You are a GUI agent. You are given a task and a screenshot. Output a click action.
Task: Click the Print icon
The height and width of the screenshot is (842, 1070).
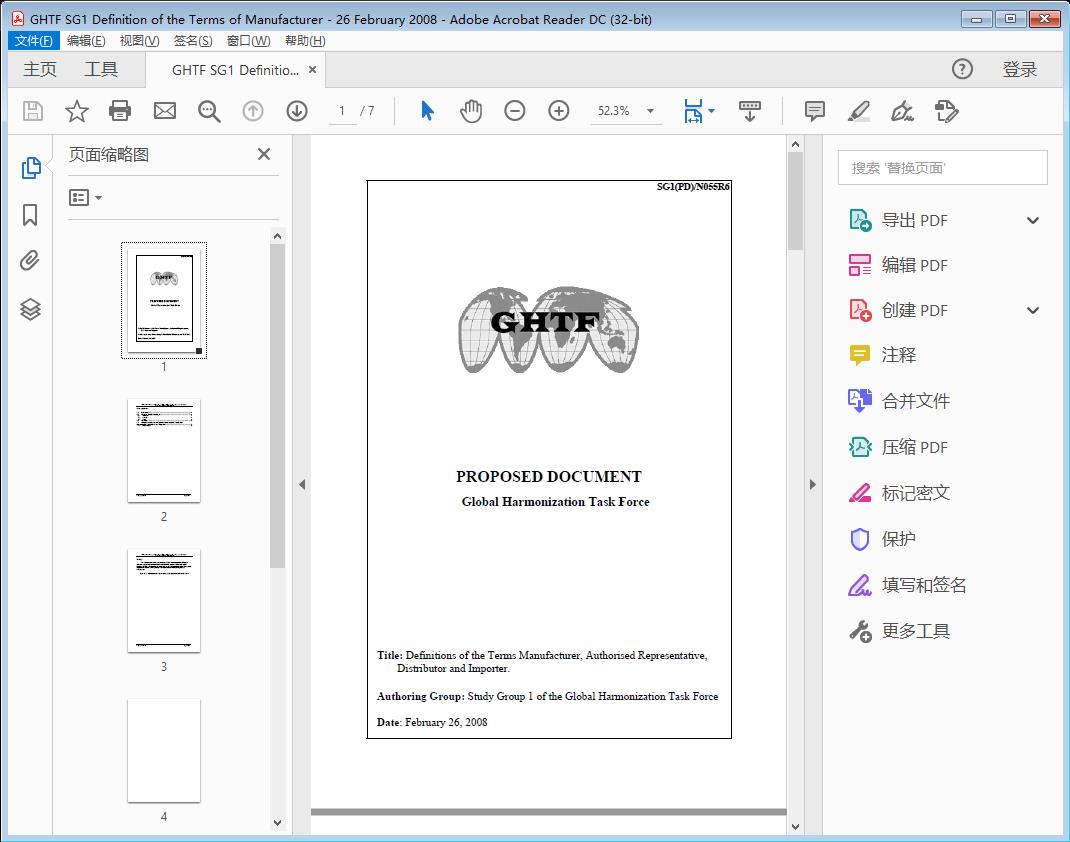click(120, 111)
